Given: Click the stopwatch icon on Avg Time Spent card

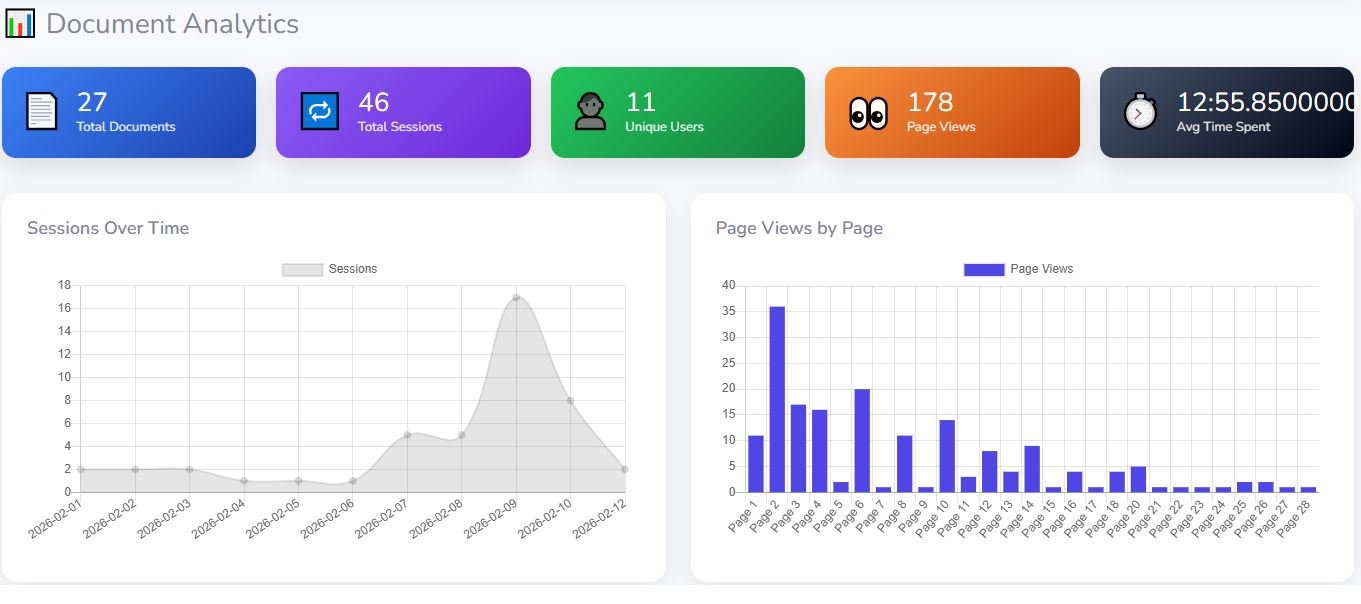Looking at the screenshot, I should (1138, 110).
